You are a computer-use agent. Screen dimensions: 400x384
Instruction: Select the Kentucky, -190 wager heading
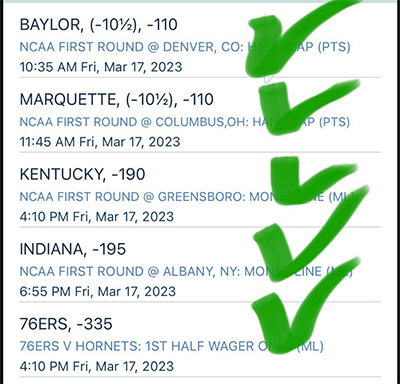pyautogui.click(x=82, y=174)
